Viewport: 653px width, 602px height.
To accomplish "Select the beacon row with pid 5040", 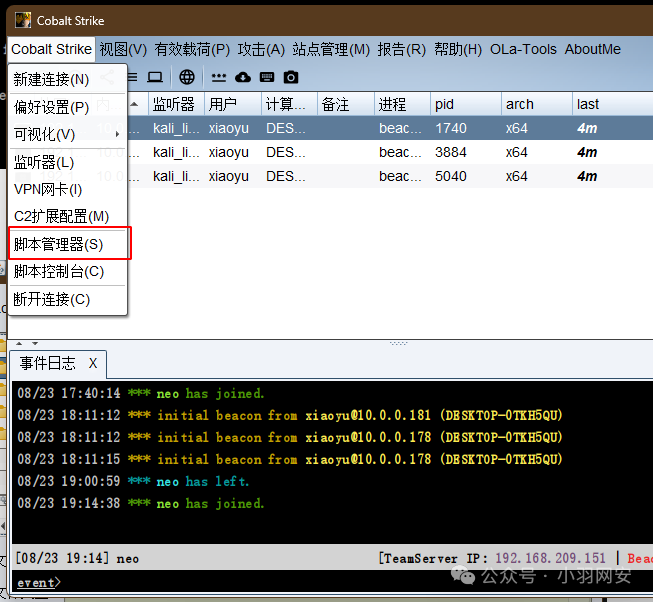I will (390, 176).
